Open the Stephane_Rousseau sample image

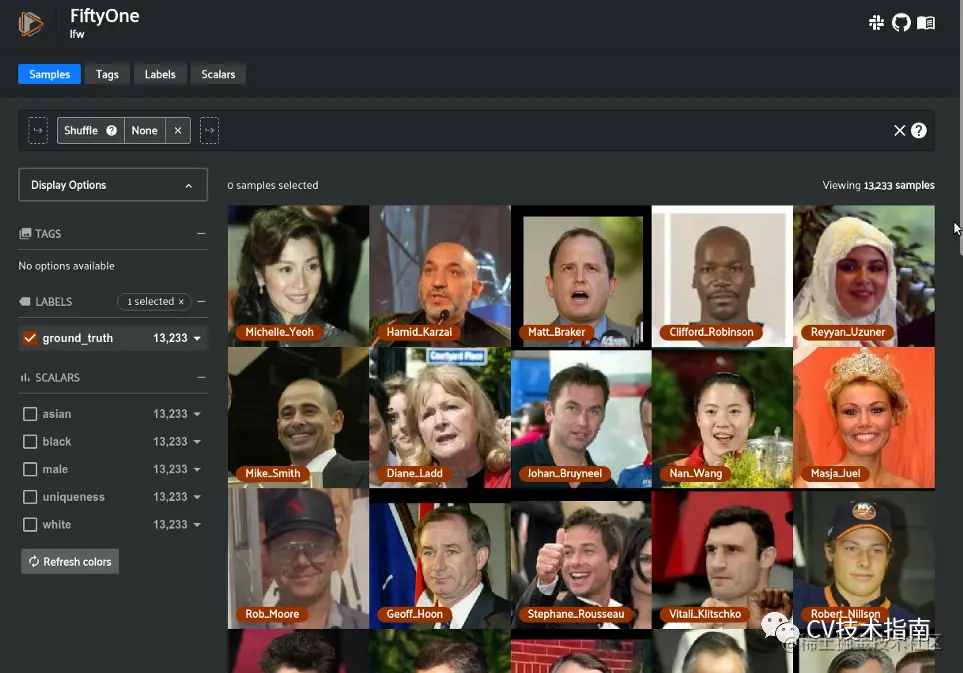581,559
